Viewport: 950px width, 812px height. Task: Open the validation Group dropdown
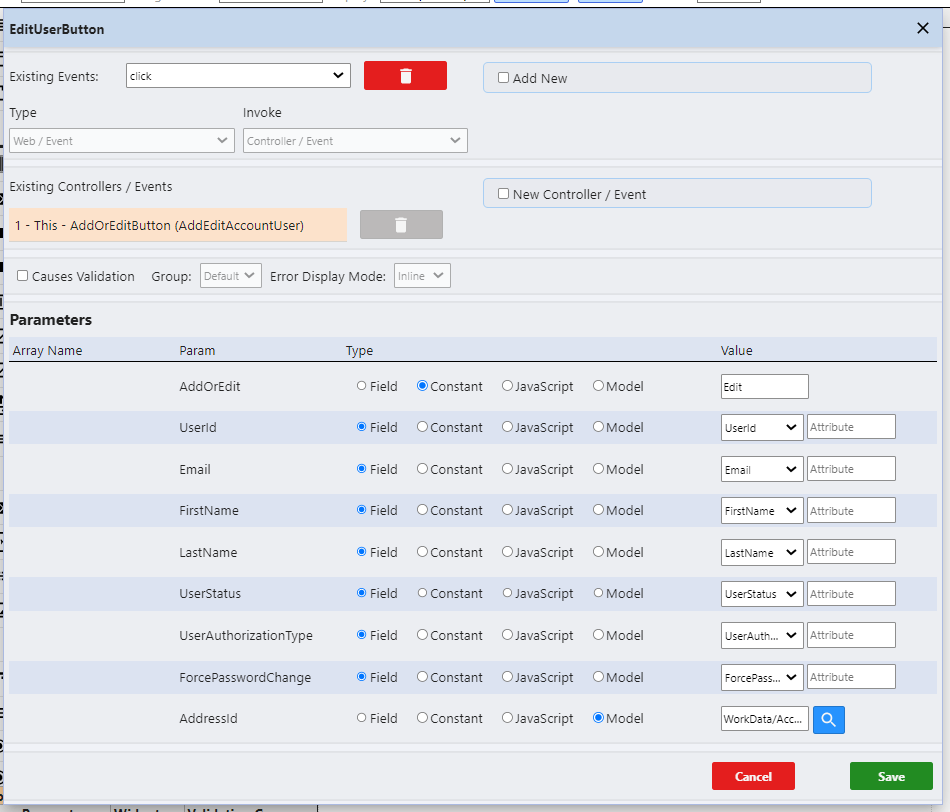[231, 276]
